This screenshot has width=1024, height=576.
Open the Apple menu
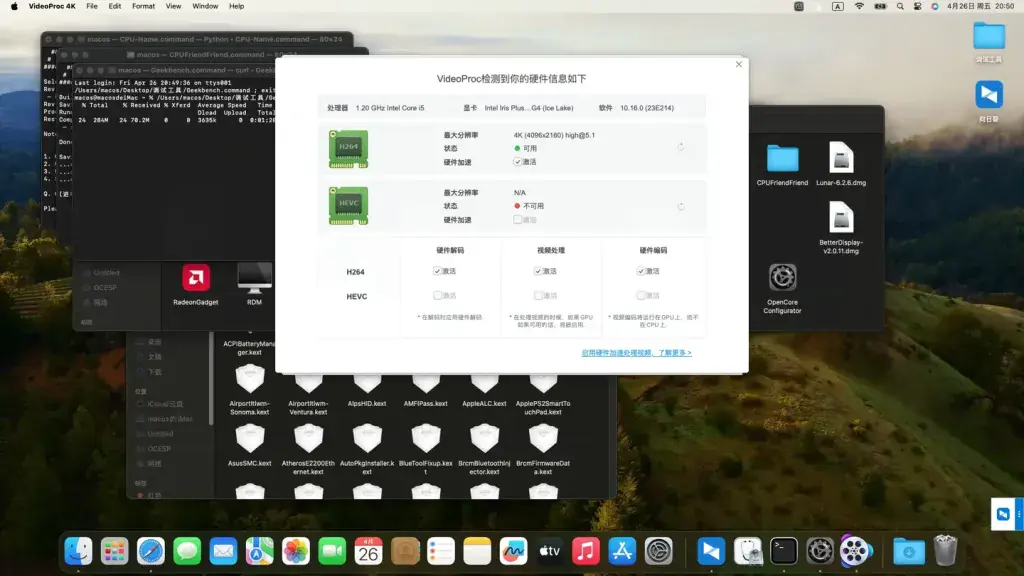point(14,6)
